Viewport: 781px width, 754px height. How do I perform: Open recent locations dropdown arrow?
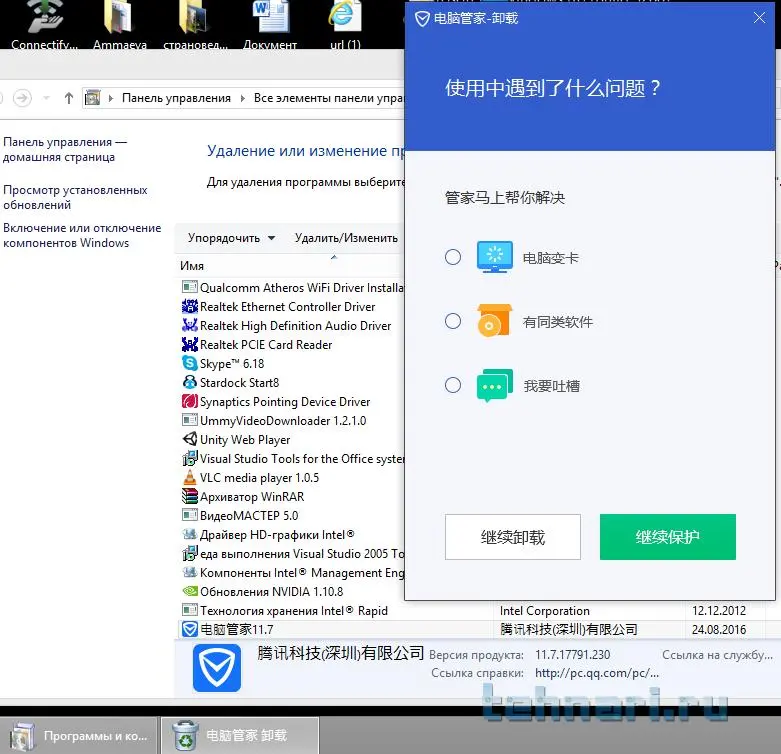[x=46, y=98]
